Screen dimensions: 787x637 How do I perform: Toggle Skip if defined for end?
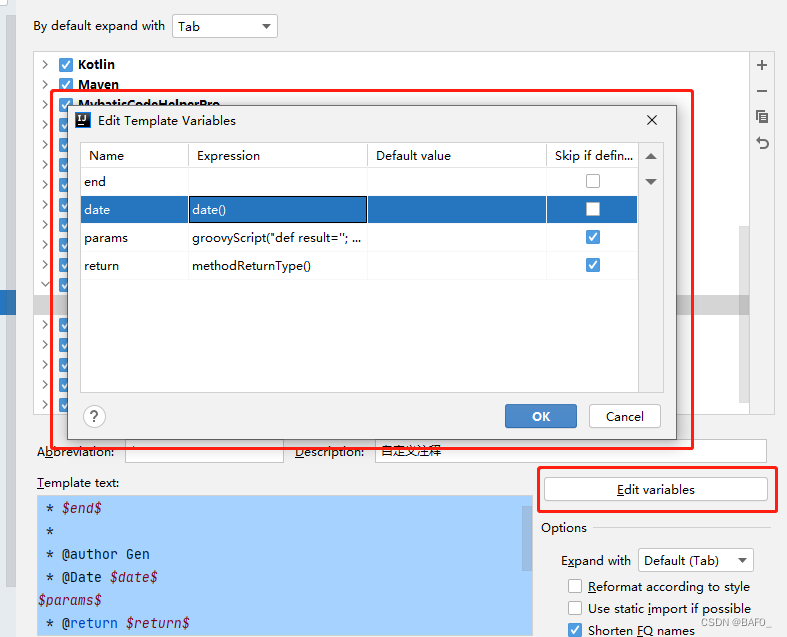pos(593,181)
